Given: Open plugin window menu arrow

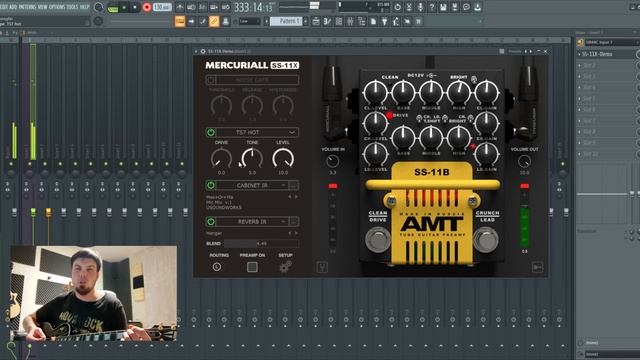Looking at the screenshot, I should coord(196,51).
